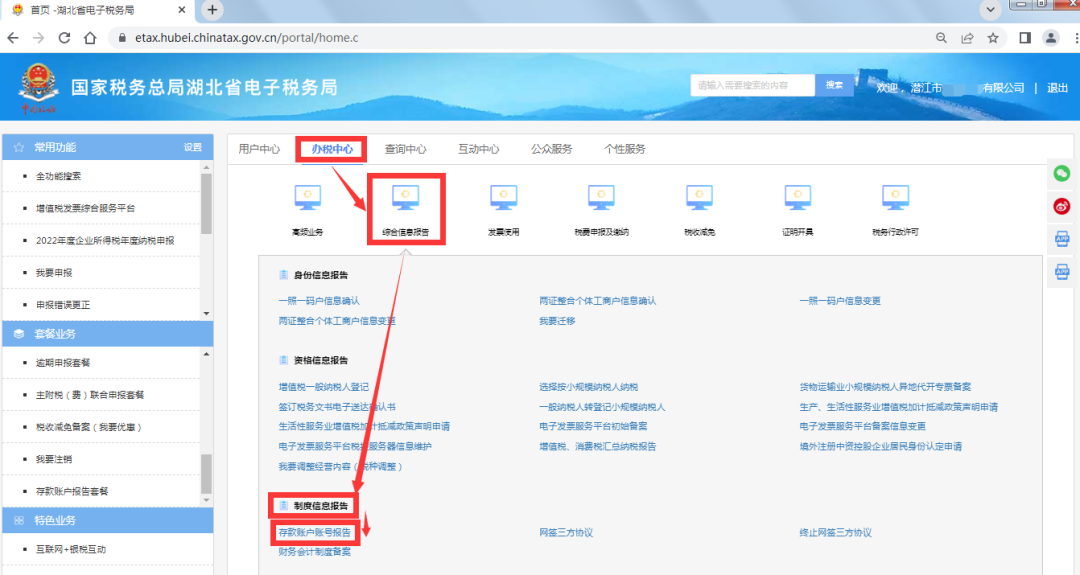This screenshot has width=1080, height=575.
Task: Open the 税务行政许可 monitor icon
Action: coord(895,198)
